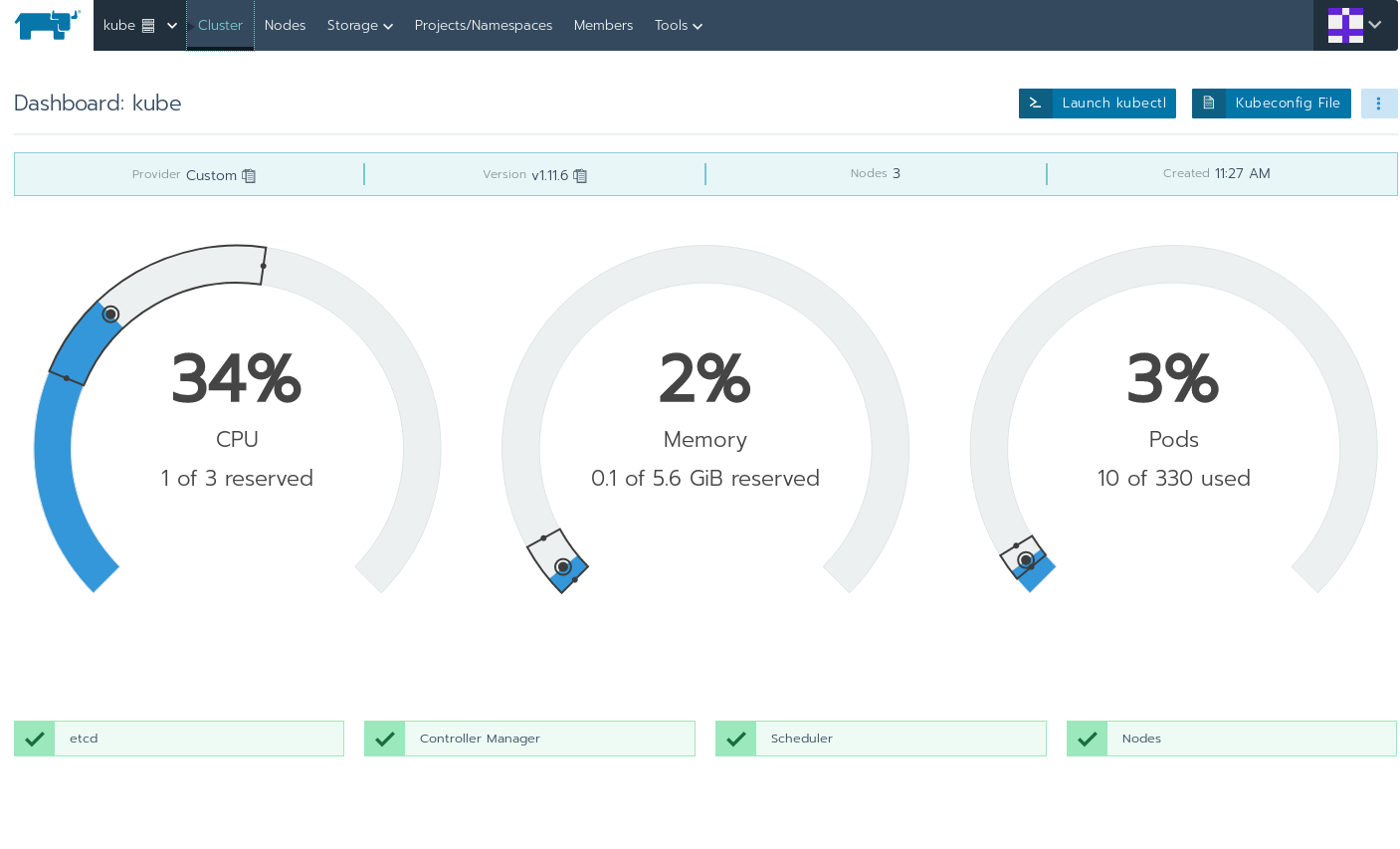Click '0.1 of 5.6 GiB reserved' text
The image size is (1400, 849).
[704, 479]
